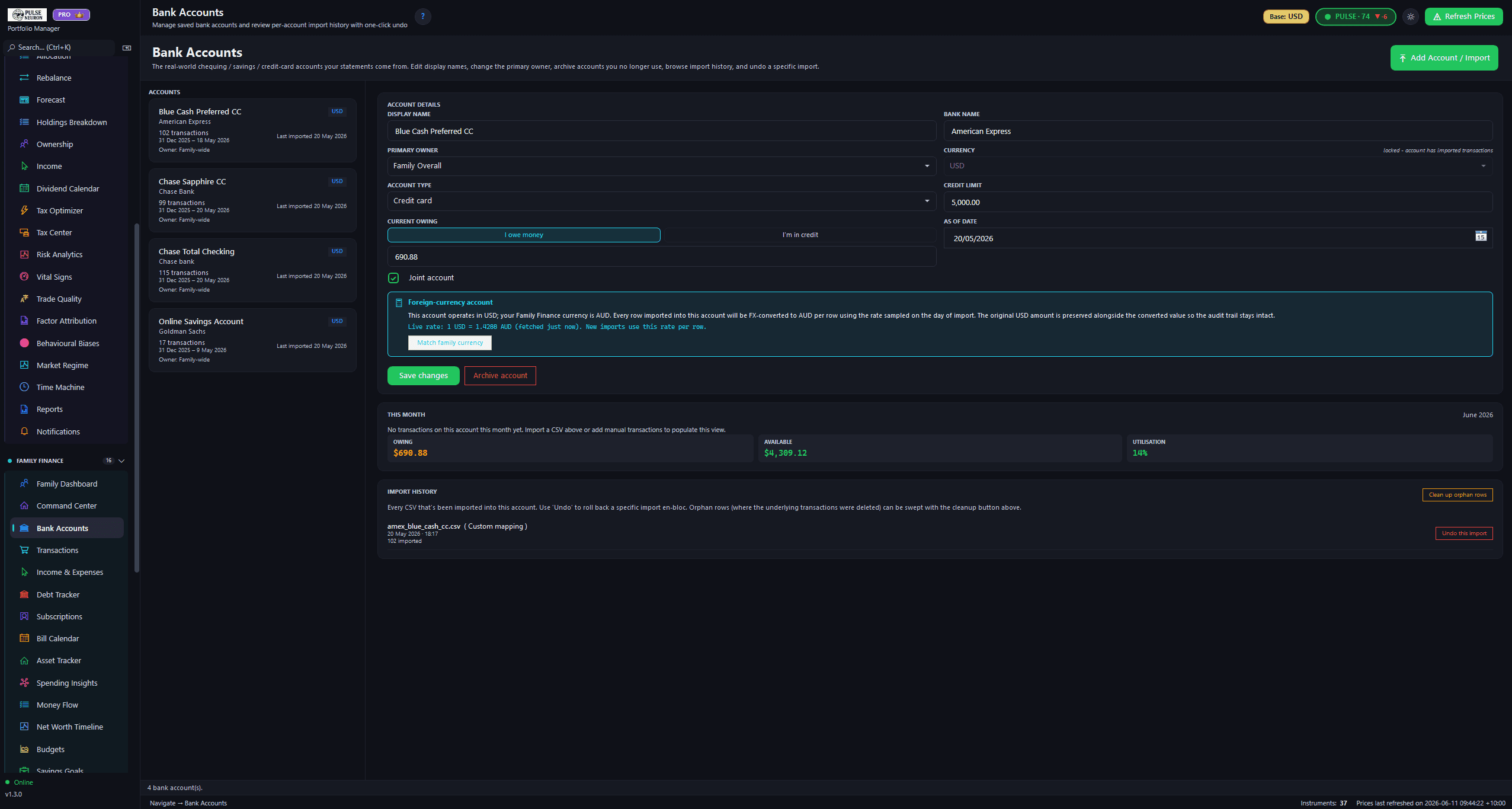Collapse the Family Finance section chevron
Image resolution: width=1512 pixels, height=809 pixels.
coord(121,461)
